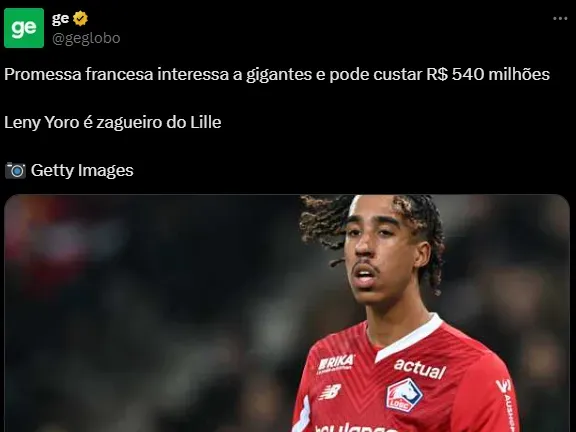Screen dimensions: 576x432
Task: Open the tweet photo's blurred background area
Action: 147,312
